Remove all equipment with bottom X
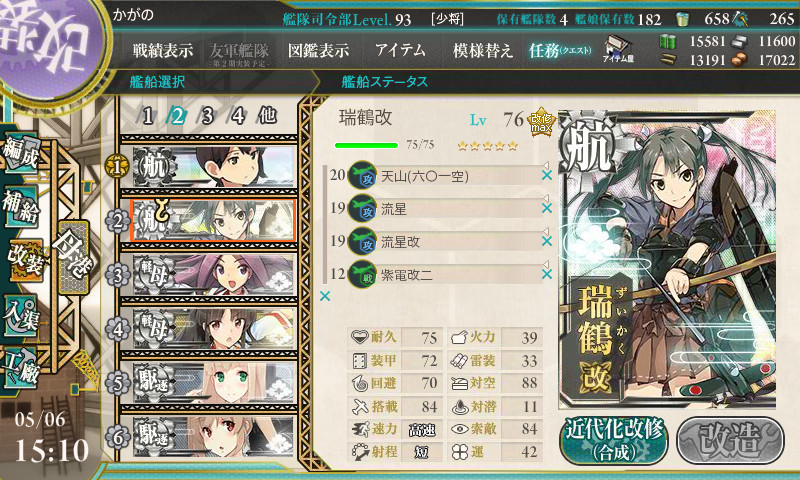The height and width of the screenshot is (480, 800). (325, 296)
